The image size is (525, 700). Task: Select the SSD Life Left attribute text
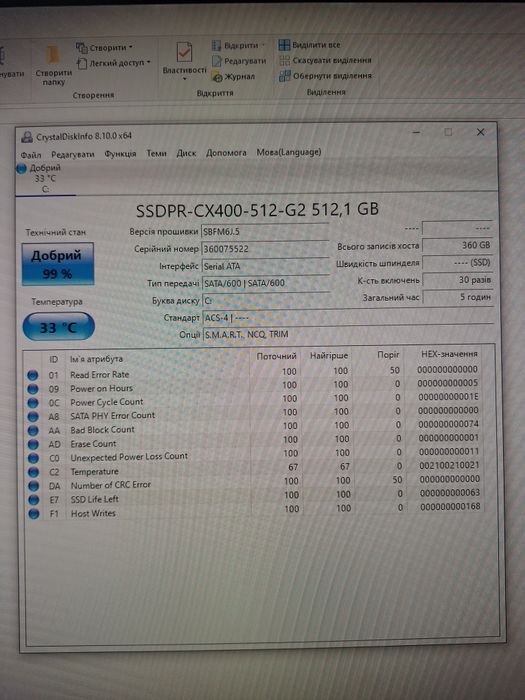pyautogui.click(x=95, y=499)
